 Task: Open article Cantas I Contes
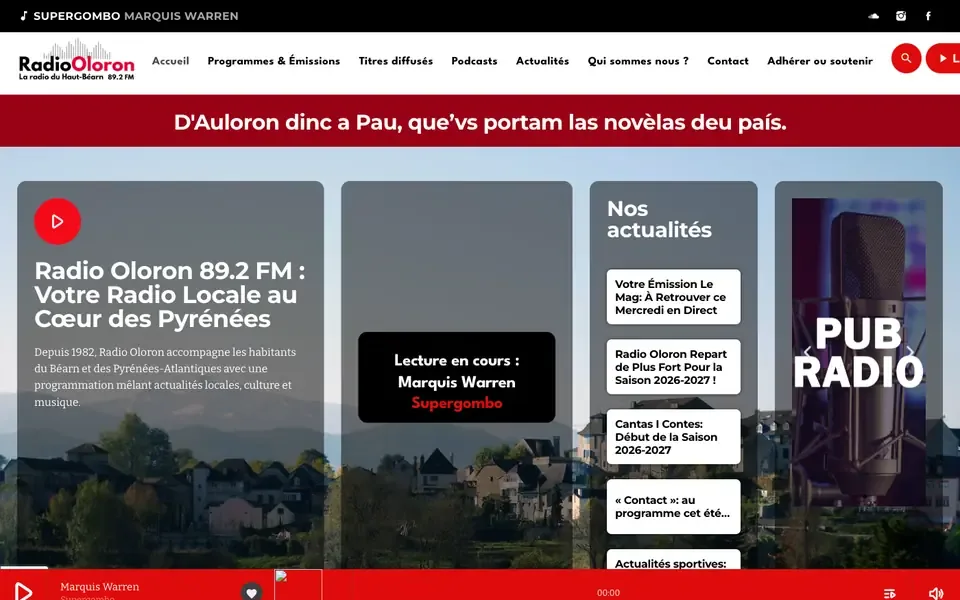[x=673, y=437]
